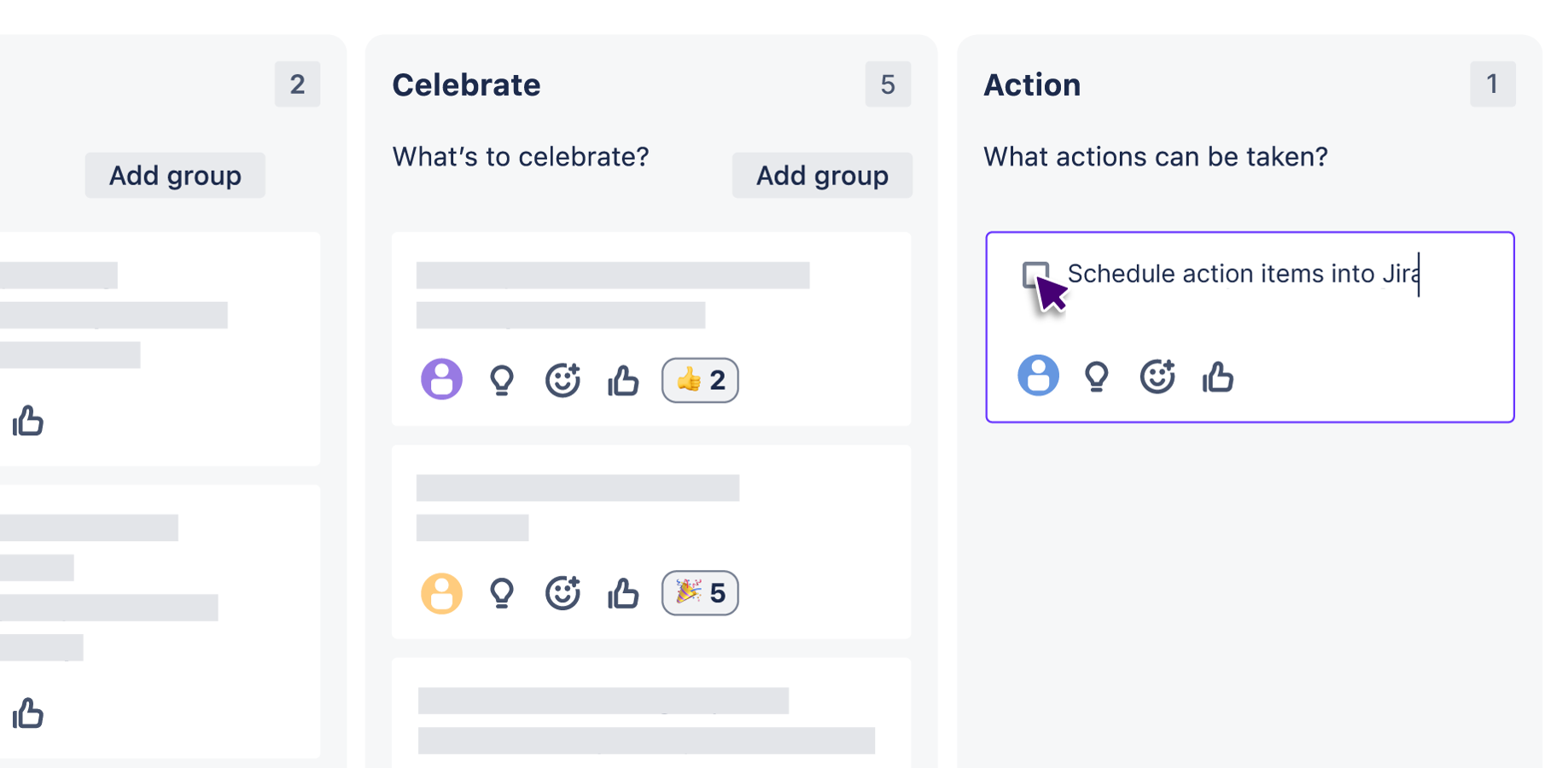Thumbs-up the first Celebrate card
This screenshot has width=1568, height=768.
623,380
